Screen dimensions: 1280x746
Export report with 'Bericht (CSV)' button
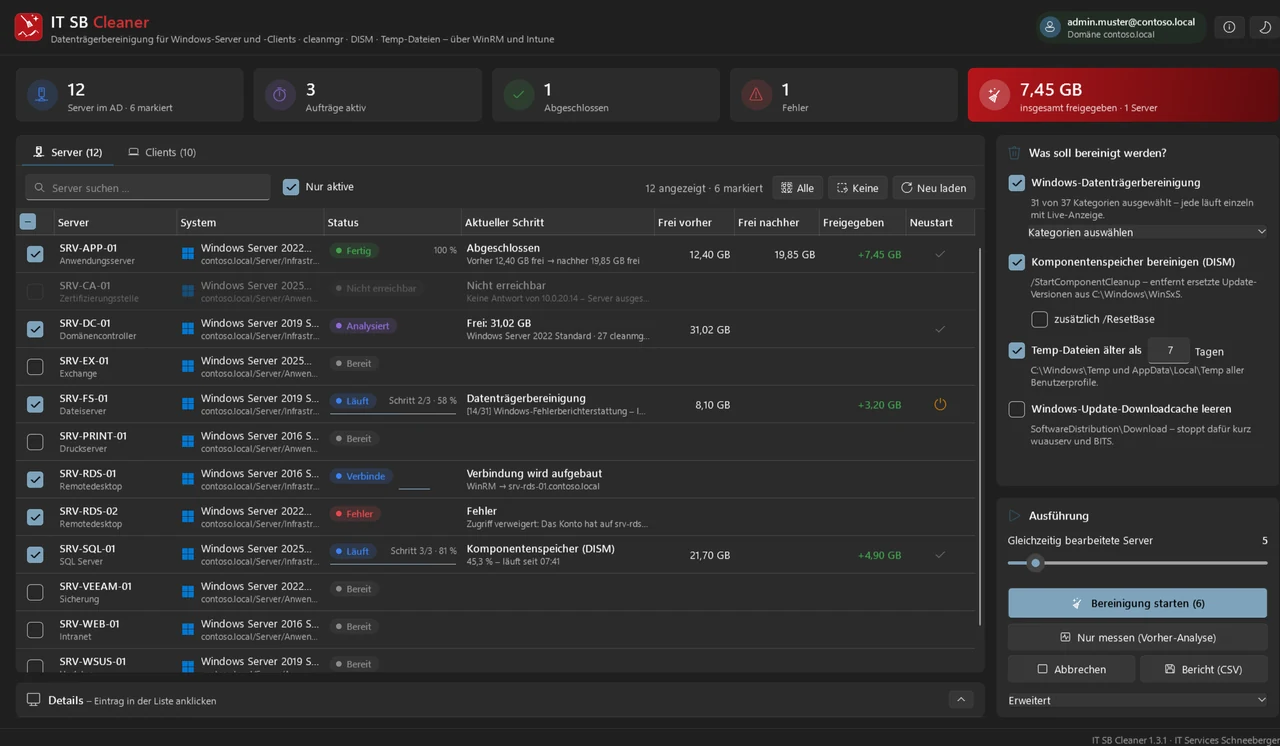point(1204,669)
